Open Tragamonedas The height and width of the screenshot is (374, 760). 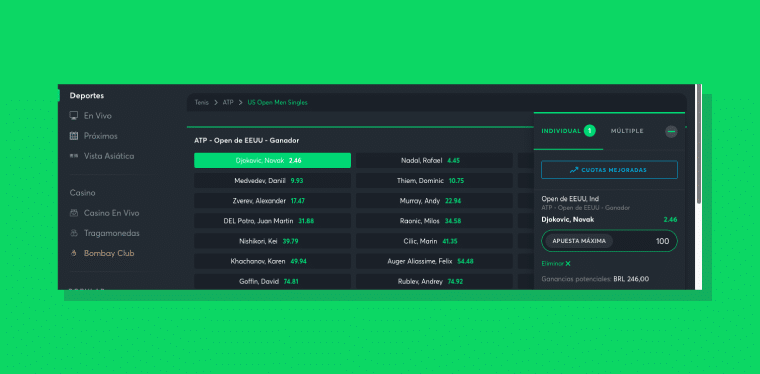(x=111, y=233)
